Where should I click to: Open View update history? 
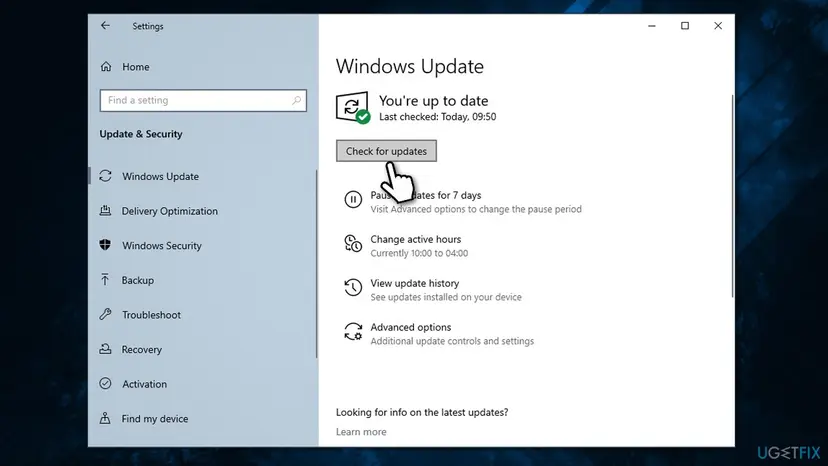point(415,283)
